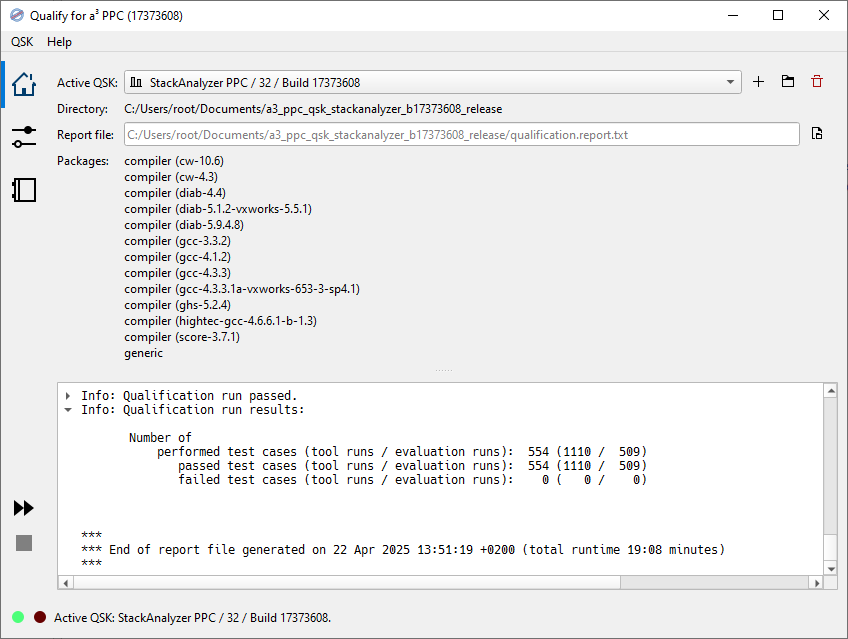Click the horizontal scrollbar thumb in log
Screen dimensions: 848x639
pos(347,583)
